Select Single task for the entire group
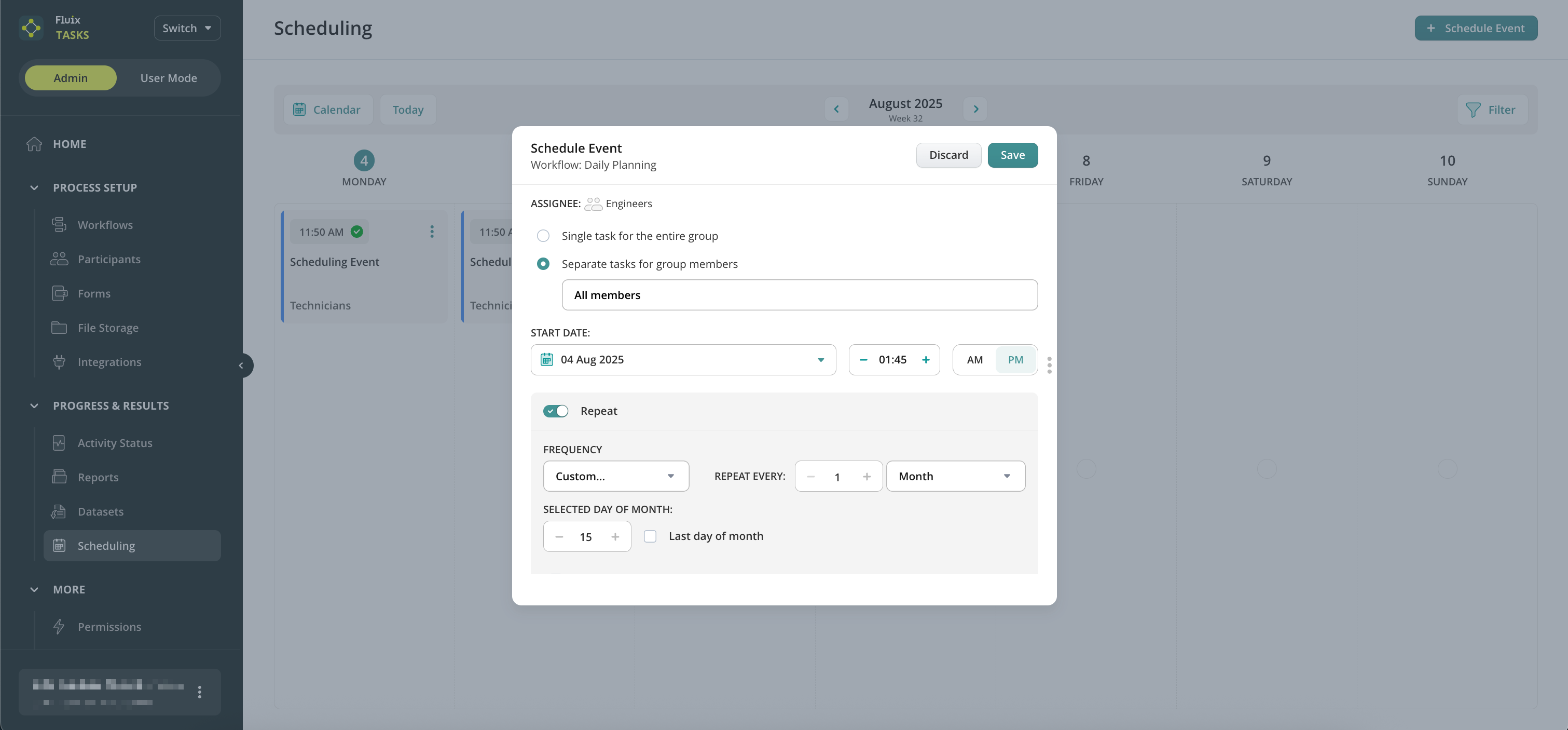Viewport: 1568px width, 730px height. (543, 236)
